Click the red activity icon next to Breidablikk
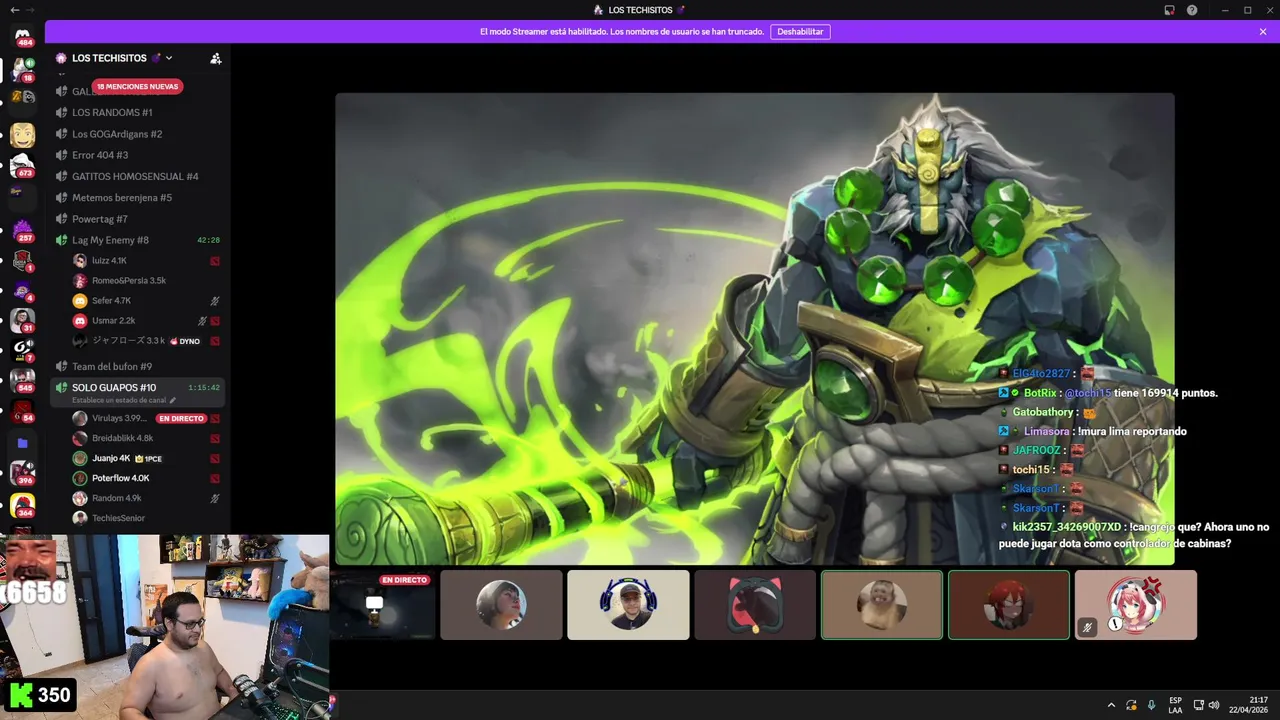Viewport: 1280px width, 720px height. click(215, 438)
